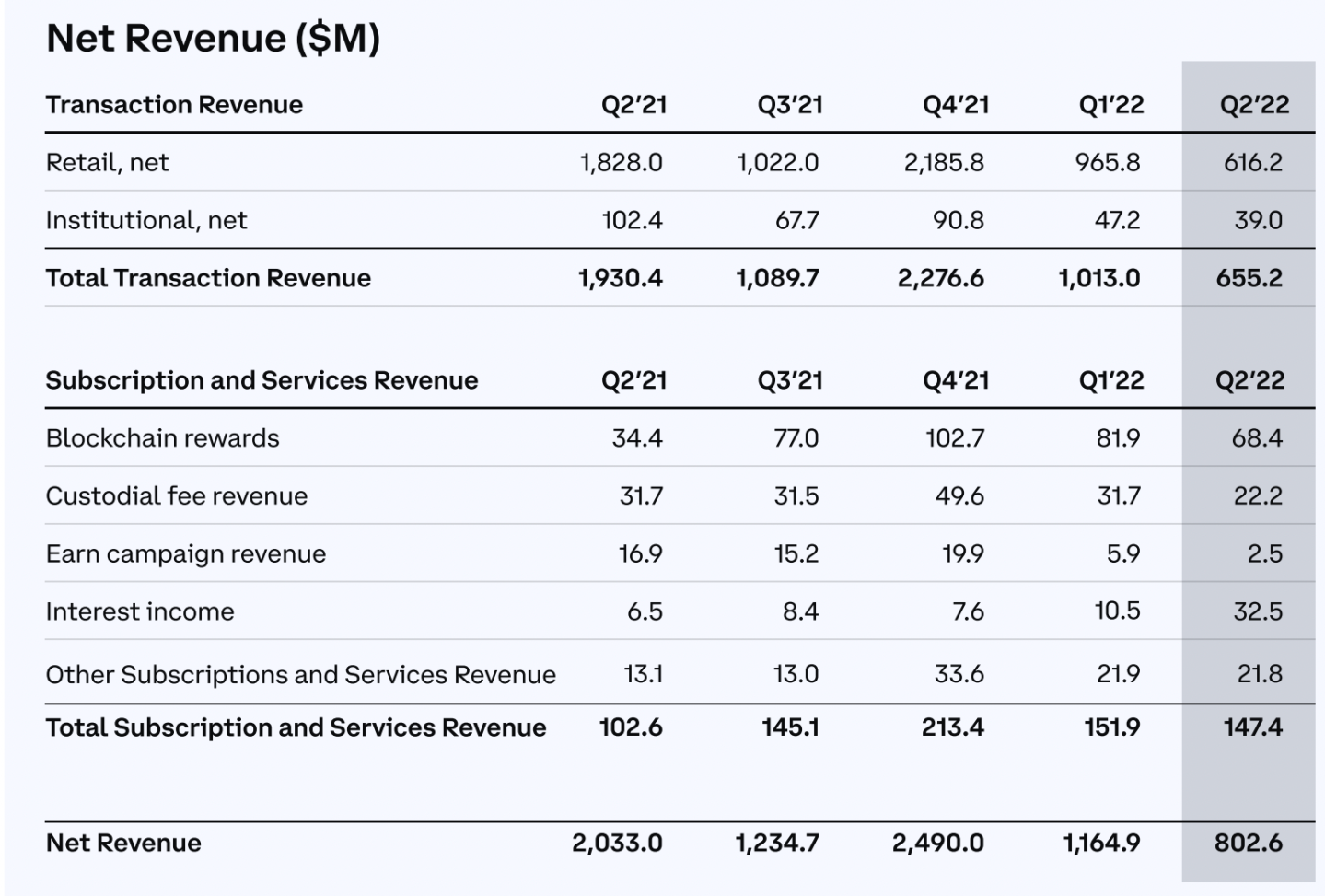
Task: Select the Total Transaction Revenue label
Action: tap(208, 278)
